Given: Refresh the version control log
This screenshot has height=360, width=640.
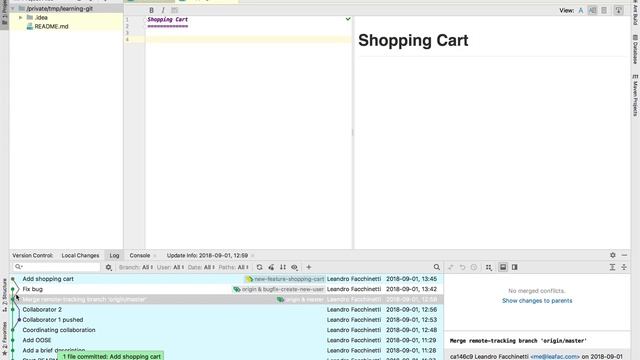Looking at the screenshot, I should [x=260, y=267].
